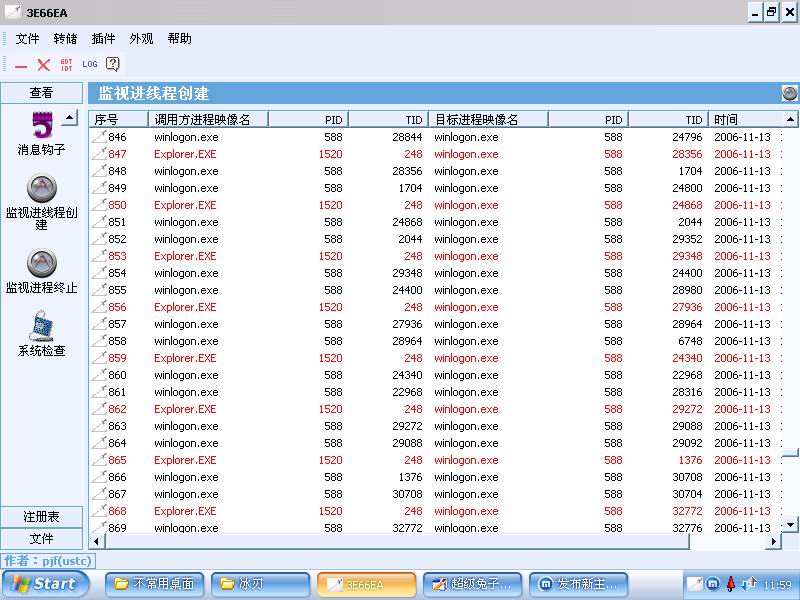Open the LOG toolbar icon
The height and width of the screenshot is (600, 800).
(x=90, y=64)
